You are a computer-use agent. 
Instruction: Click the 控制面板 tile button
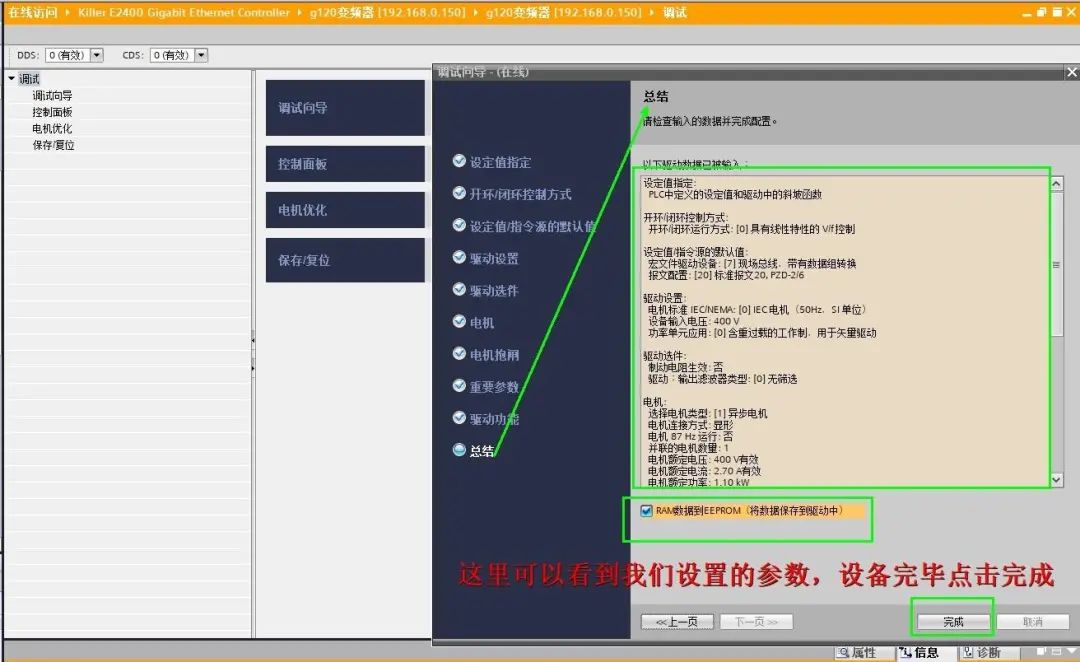click(345, 164)
